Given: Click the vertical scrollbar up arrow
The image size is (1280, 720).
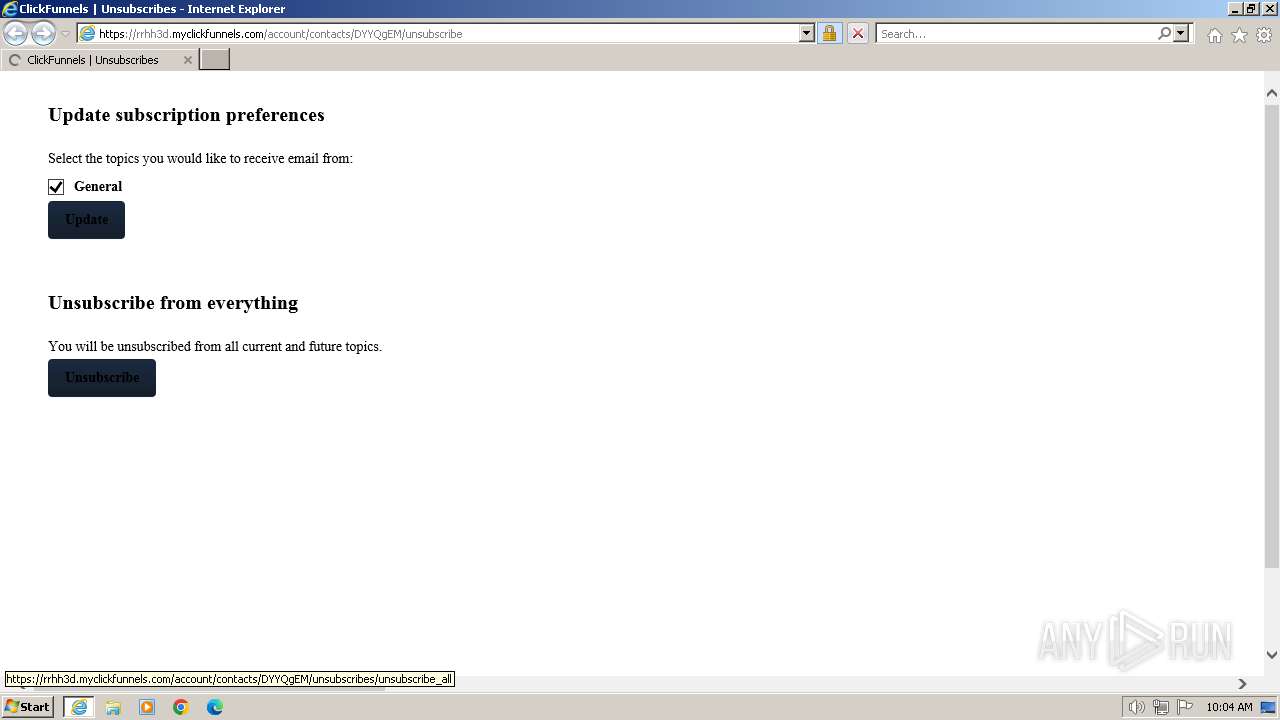Looking at the screenshot, I should click(1272, 93).
